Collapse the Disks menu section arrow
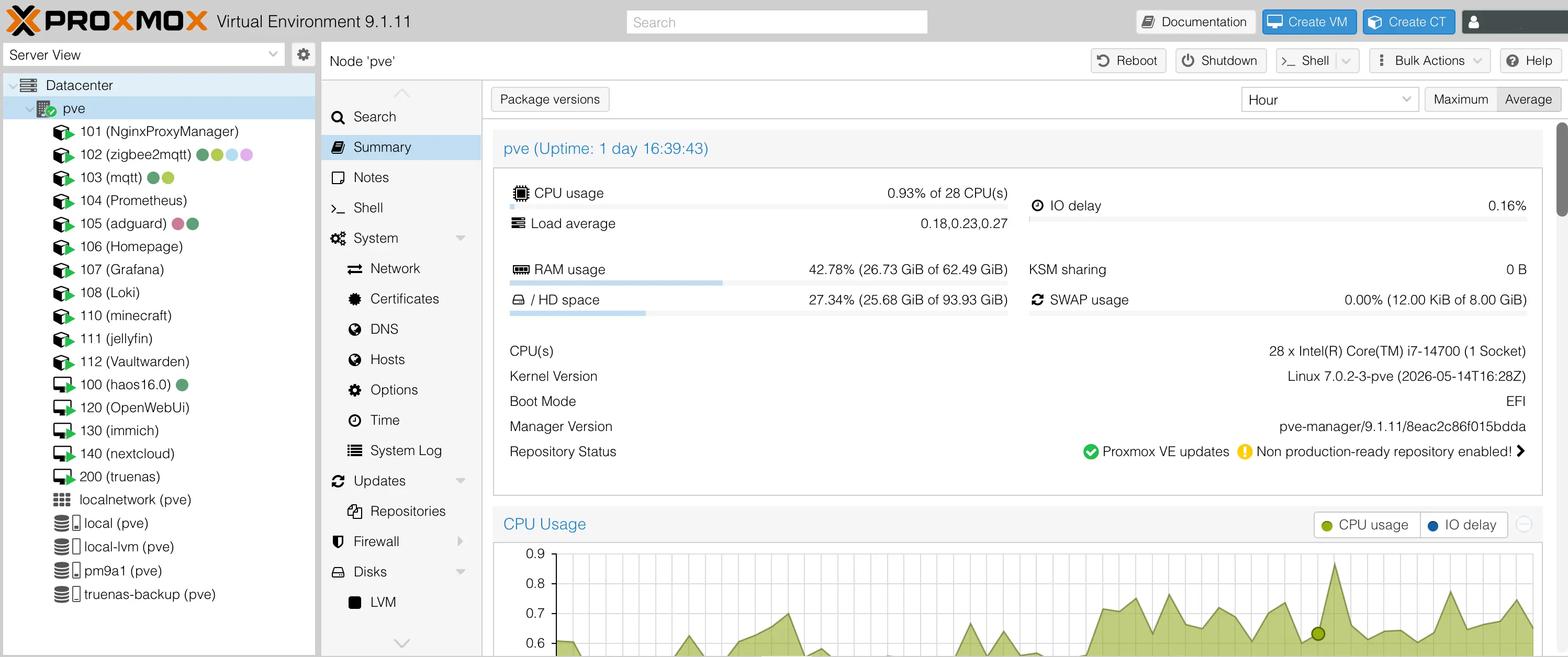Screen dimensions: 1568x657 (461, 572)
